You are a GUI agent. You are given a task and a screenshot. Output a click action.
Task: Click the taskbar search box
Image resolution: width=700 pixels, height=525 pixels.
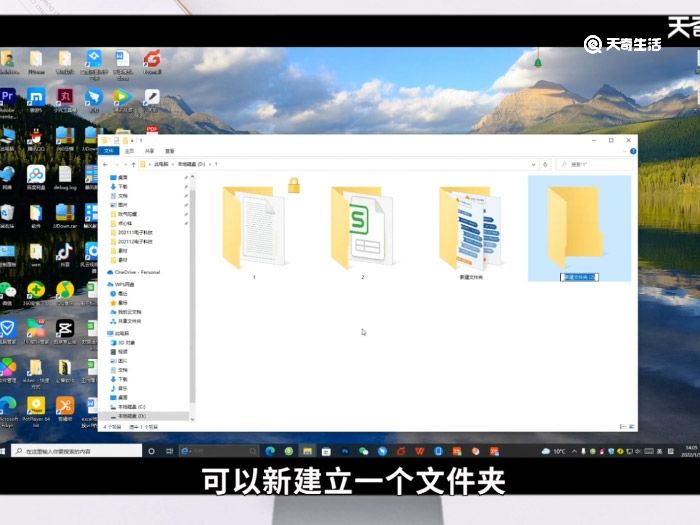(x=76, y=451)
